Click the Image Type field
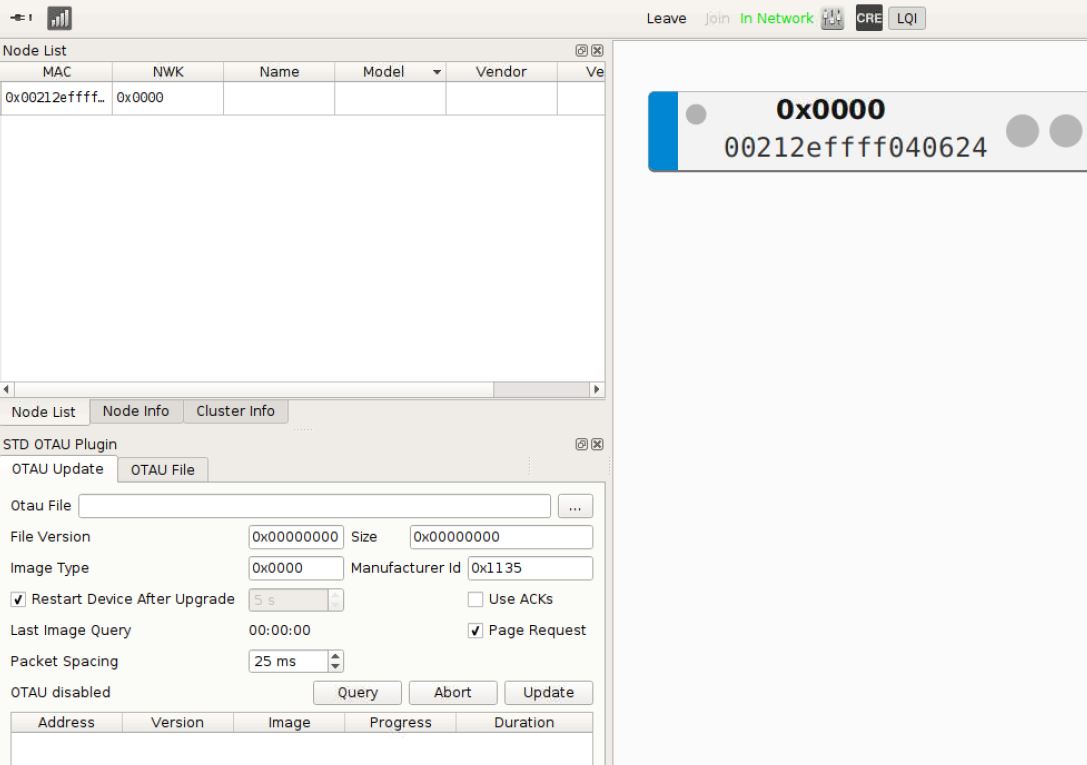Image resolution: width=1087 pixels, height=765 pixels. (296, 568)
